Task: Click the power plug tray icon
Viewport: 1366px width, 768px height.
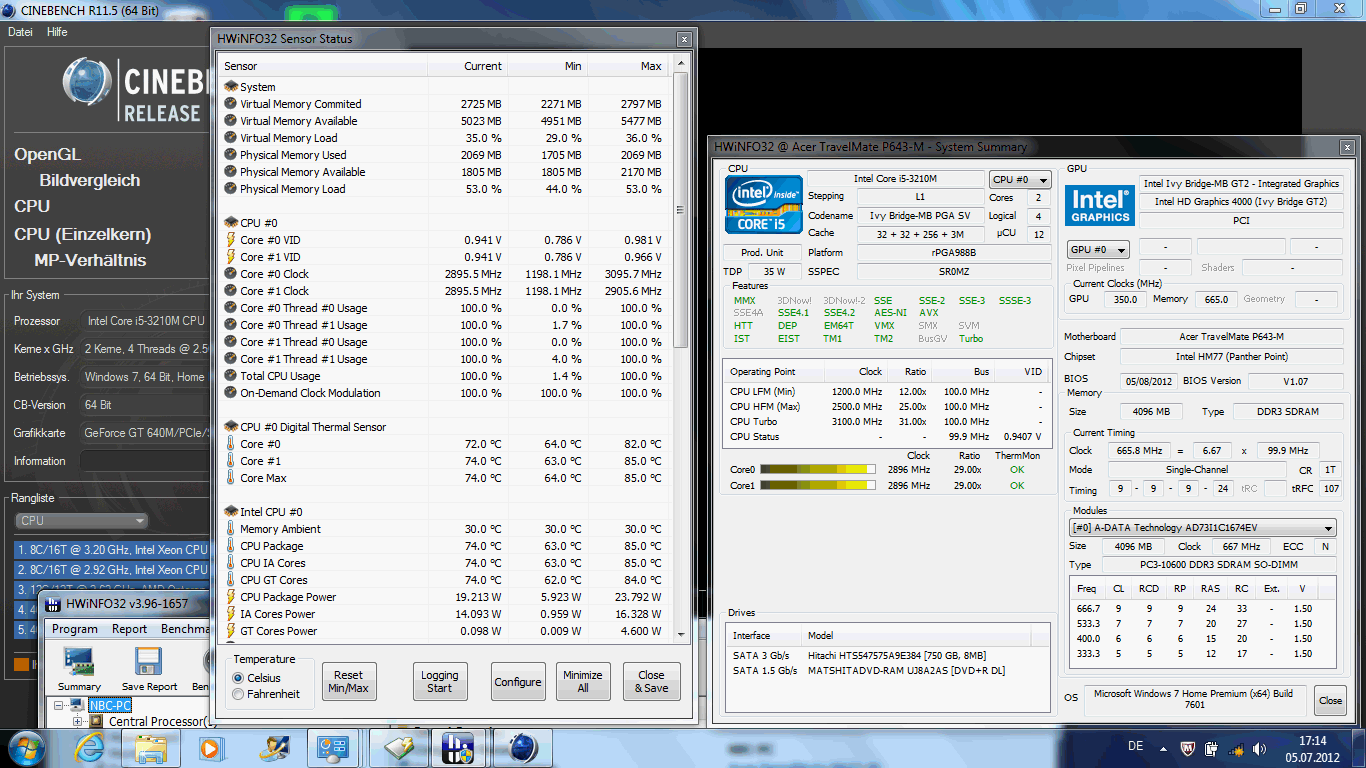Action: click(1211, 747)
